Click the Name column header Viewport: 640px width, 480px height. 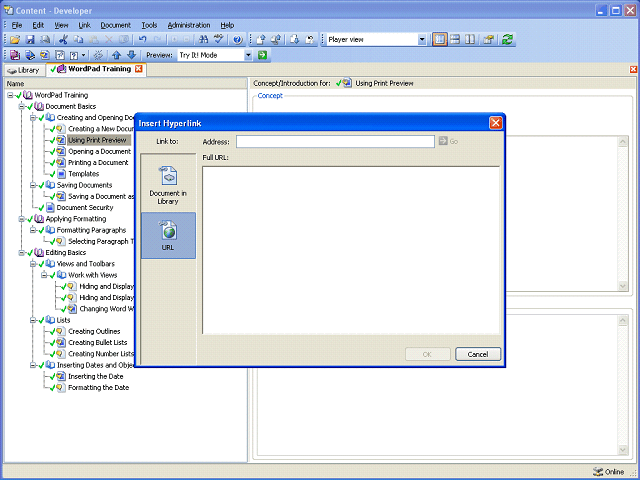click(126, 84)
